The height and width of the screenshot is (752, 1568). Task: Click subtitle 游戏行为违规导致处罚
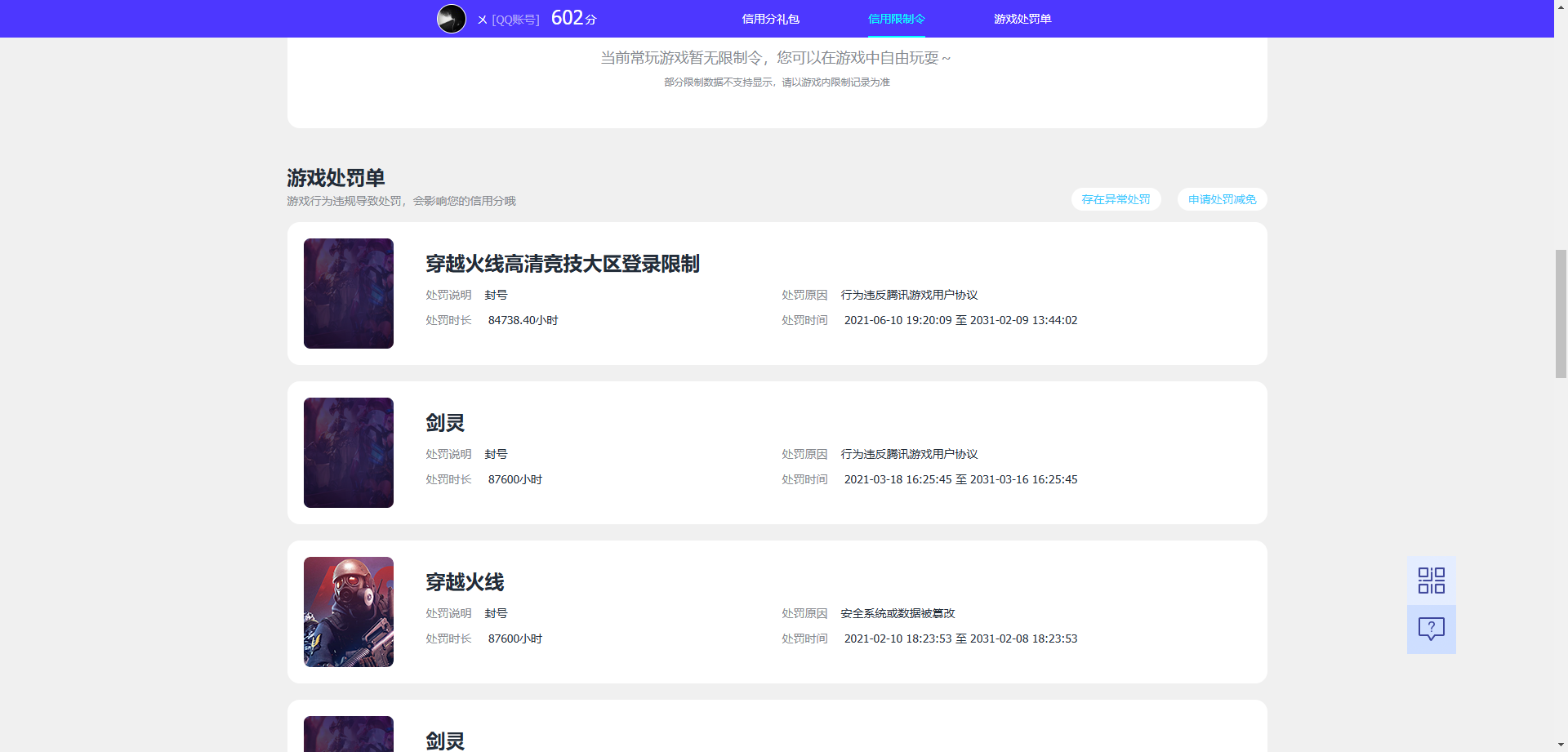point(344,201)
